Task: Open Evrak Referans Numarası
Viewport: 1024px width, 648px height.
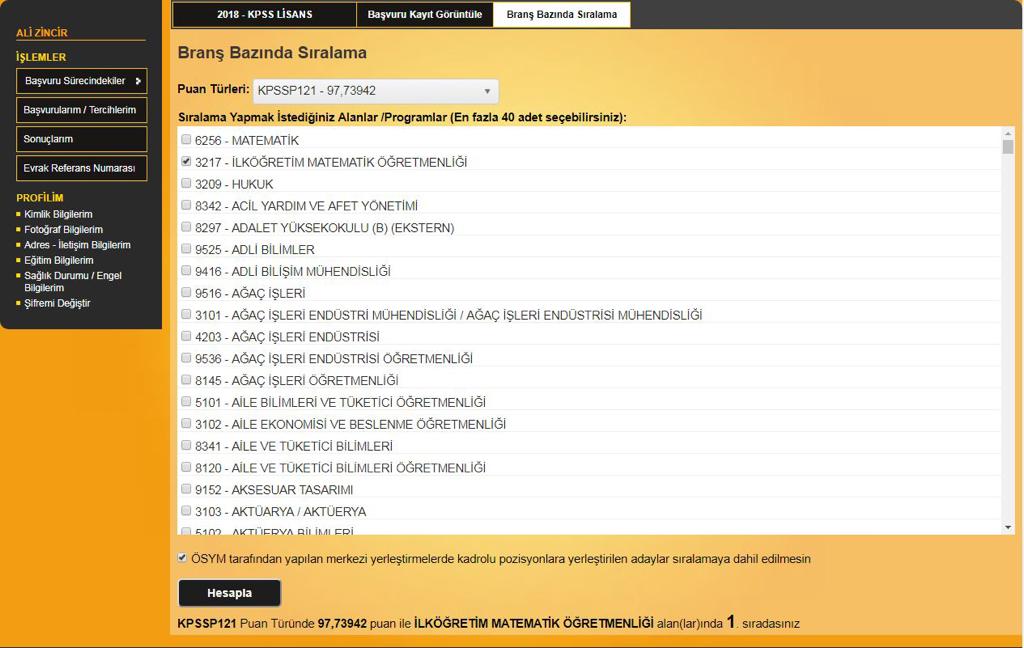Action: coord(81,168)
